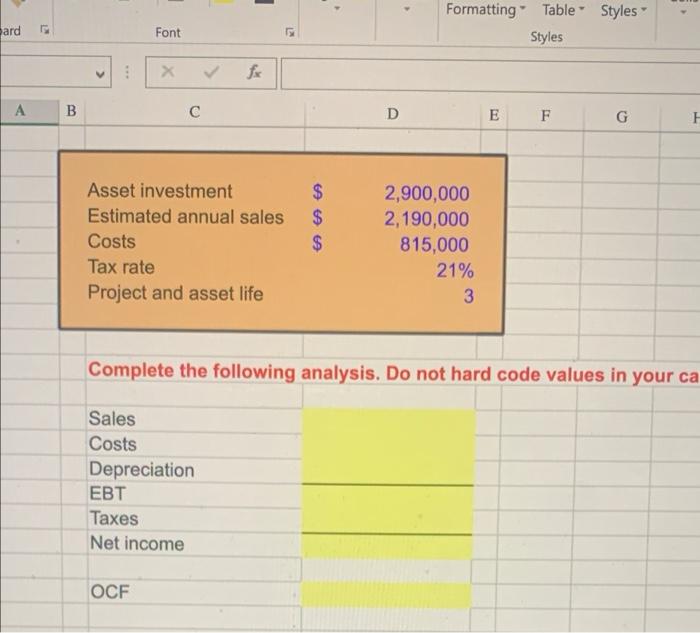Select the Project and asset life label
The height and width of the screenshot is (633, 700).
tap(175, 293)
